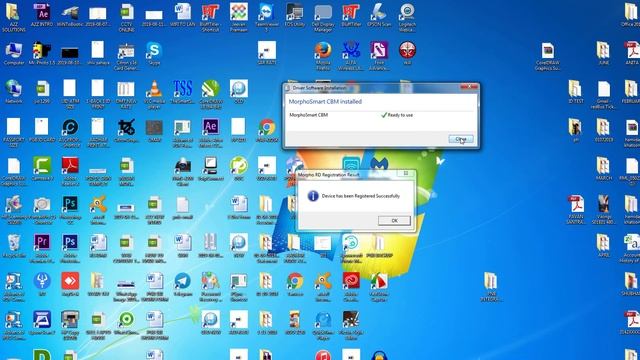Open the Computer desktop icon
Viewport: 640px width, 360px height.
13,54
